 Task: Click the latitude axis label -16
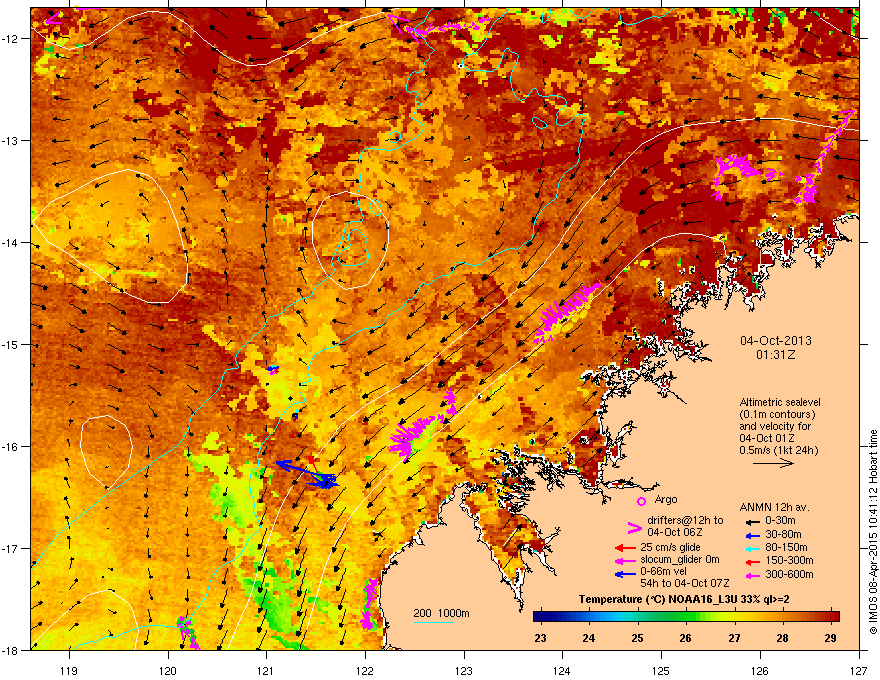point(11,447)
